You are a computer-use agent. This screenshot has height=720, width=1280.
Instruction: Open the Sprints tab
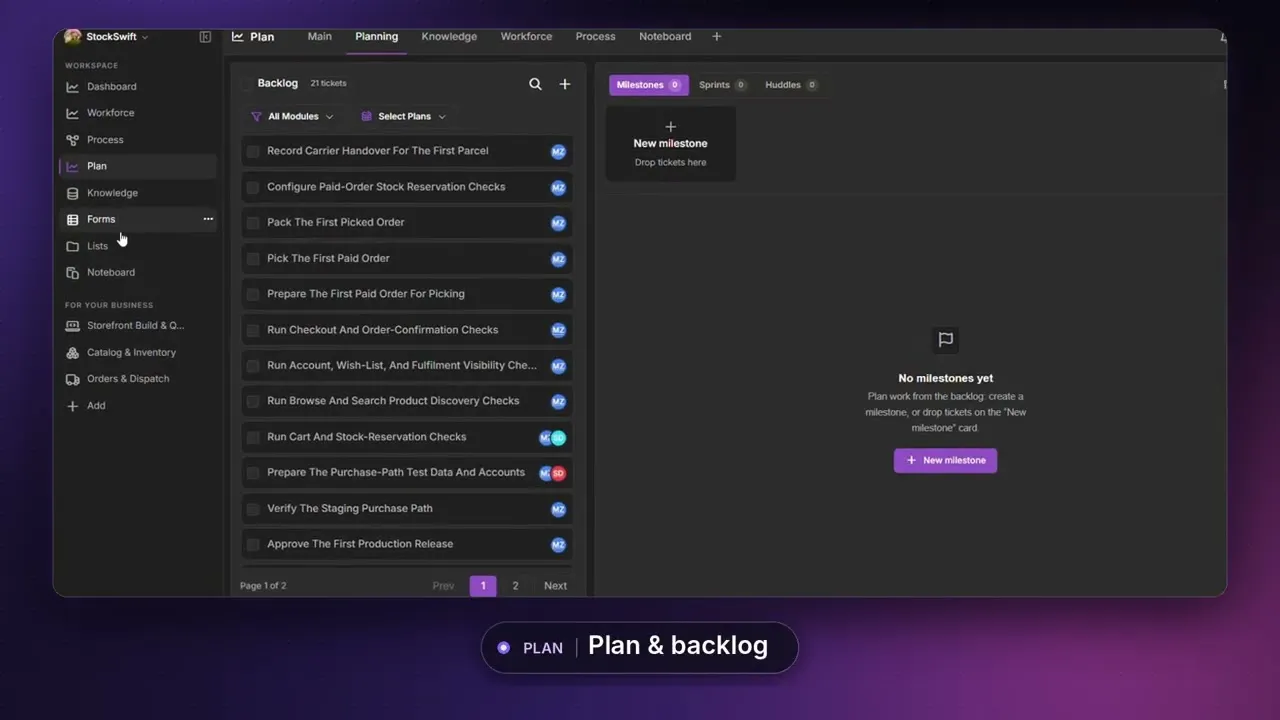coord(722,85)
